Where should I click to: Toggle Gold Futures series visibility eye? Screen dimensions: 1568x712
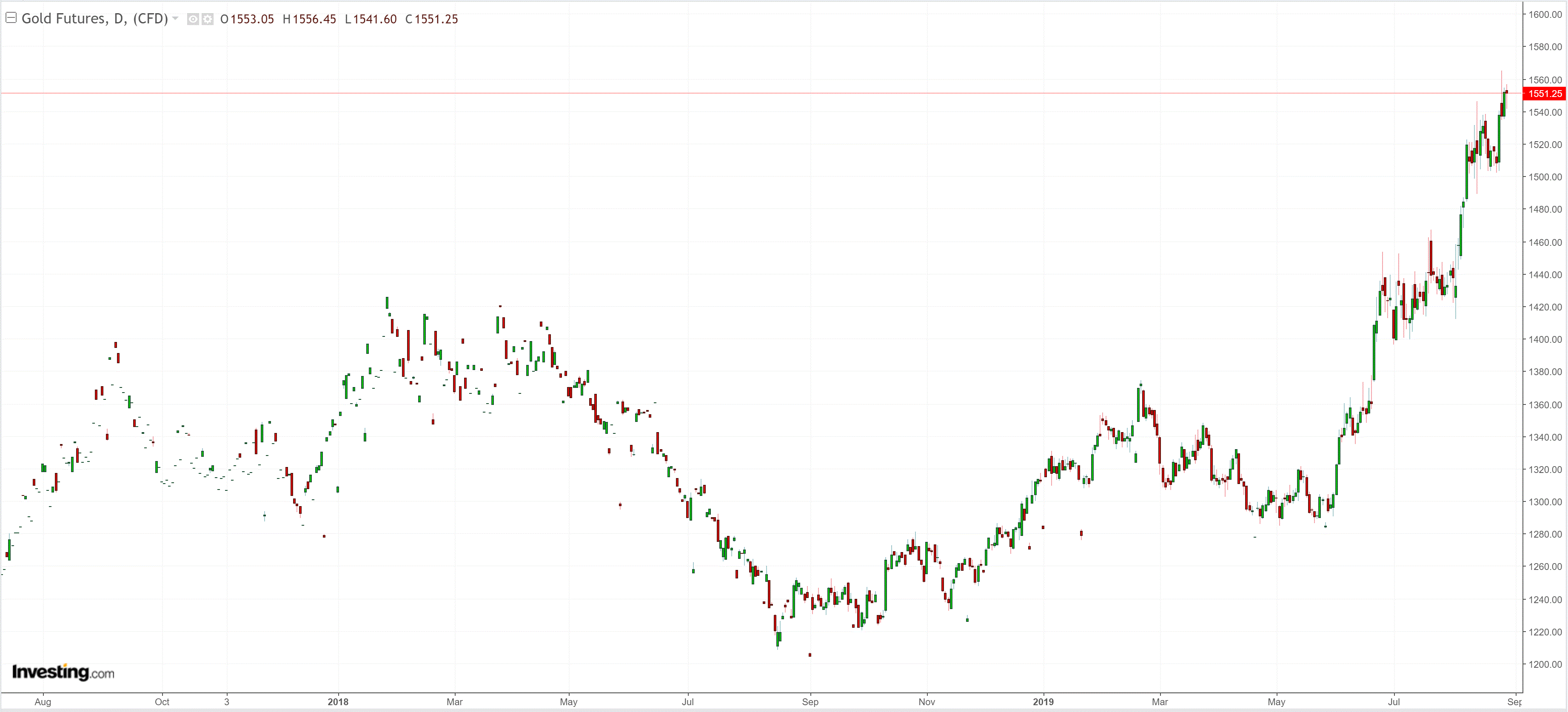[x=193, y=20]
